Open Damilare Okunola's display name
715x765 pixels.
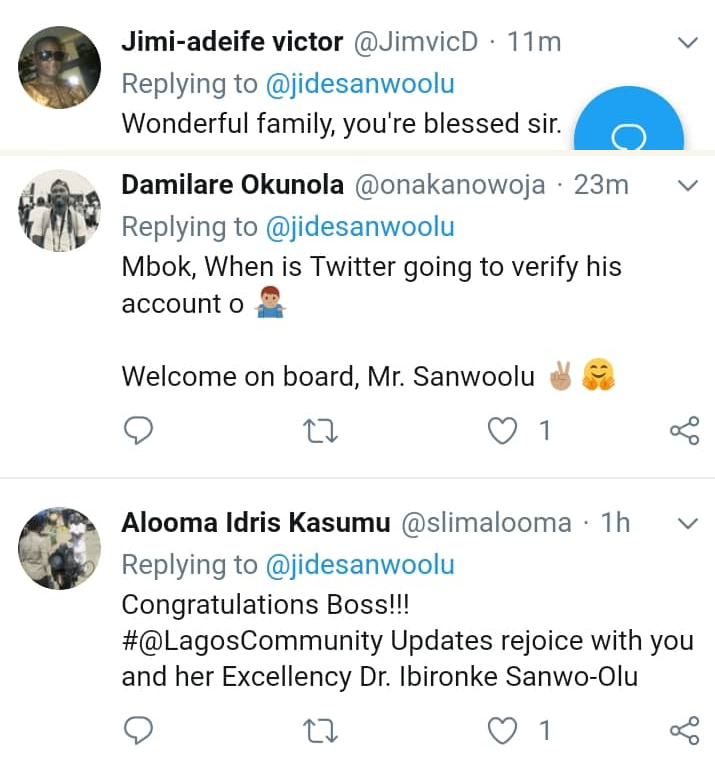click(232, 185)
